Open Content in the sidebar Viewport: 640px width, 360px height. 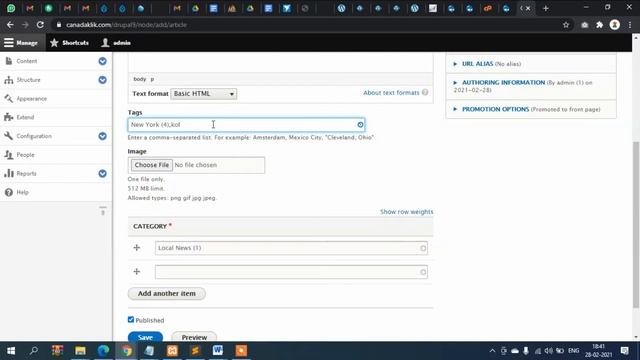point(27,61)
